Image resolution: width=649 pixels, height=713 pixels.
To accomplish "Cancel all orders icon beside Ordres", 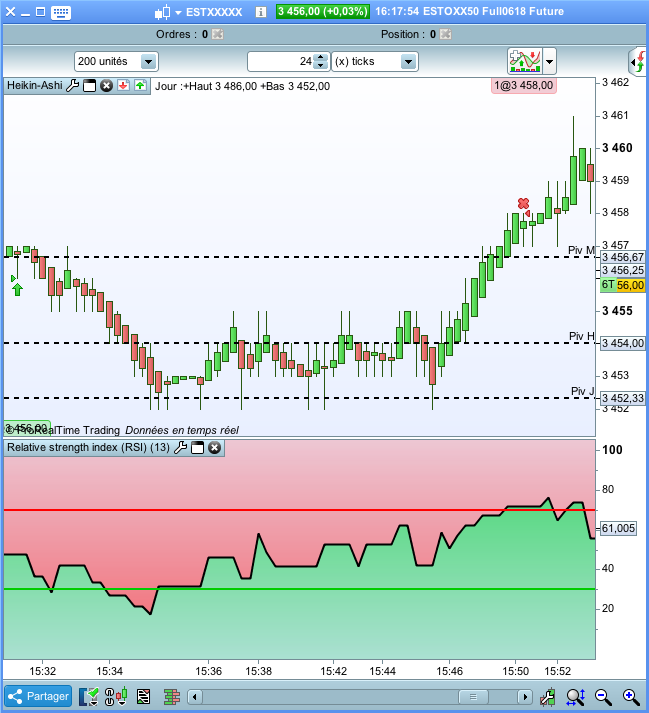I will (x=218, y=34).
